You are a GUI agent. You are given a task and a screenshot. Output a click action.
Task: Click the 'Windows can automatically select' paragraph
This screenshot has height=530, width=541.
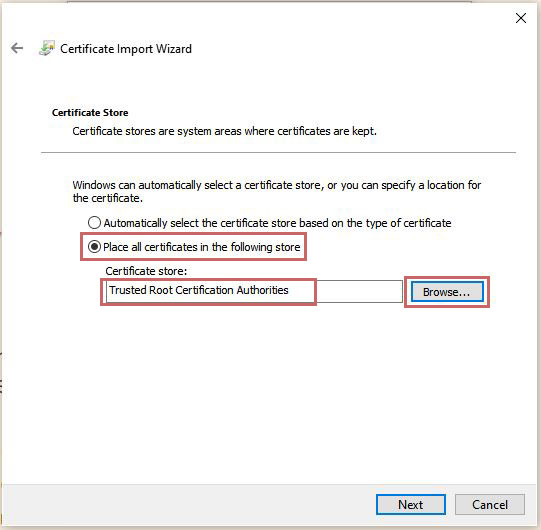pyautogui.click(x=277, y=192)
